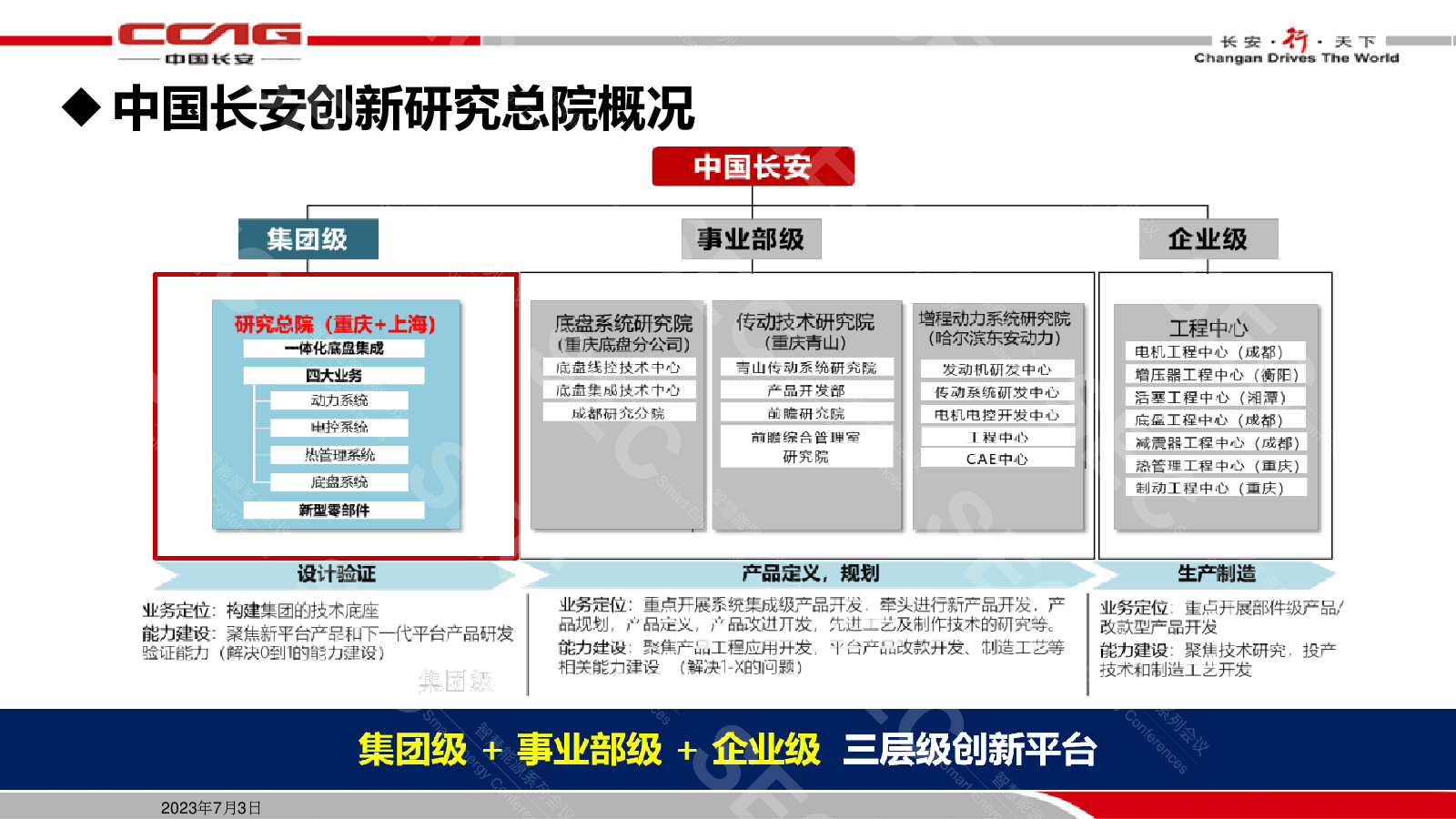Click 能力建设 paragraph under 产品定义，规划
The width and height of the screenshot is (1456, 819).
coord(812,657)
